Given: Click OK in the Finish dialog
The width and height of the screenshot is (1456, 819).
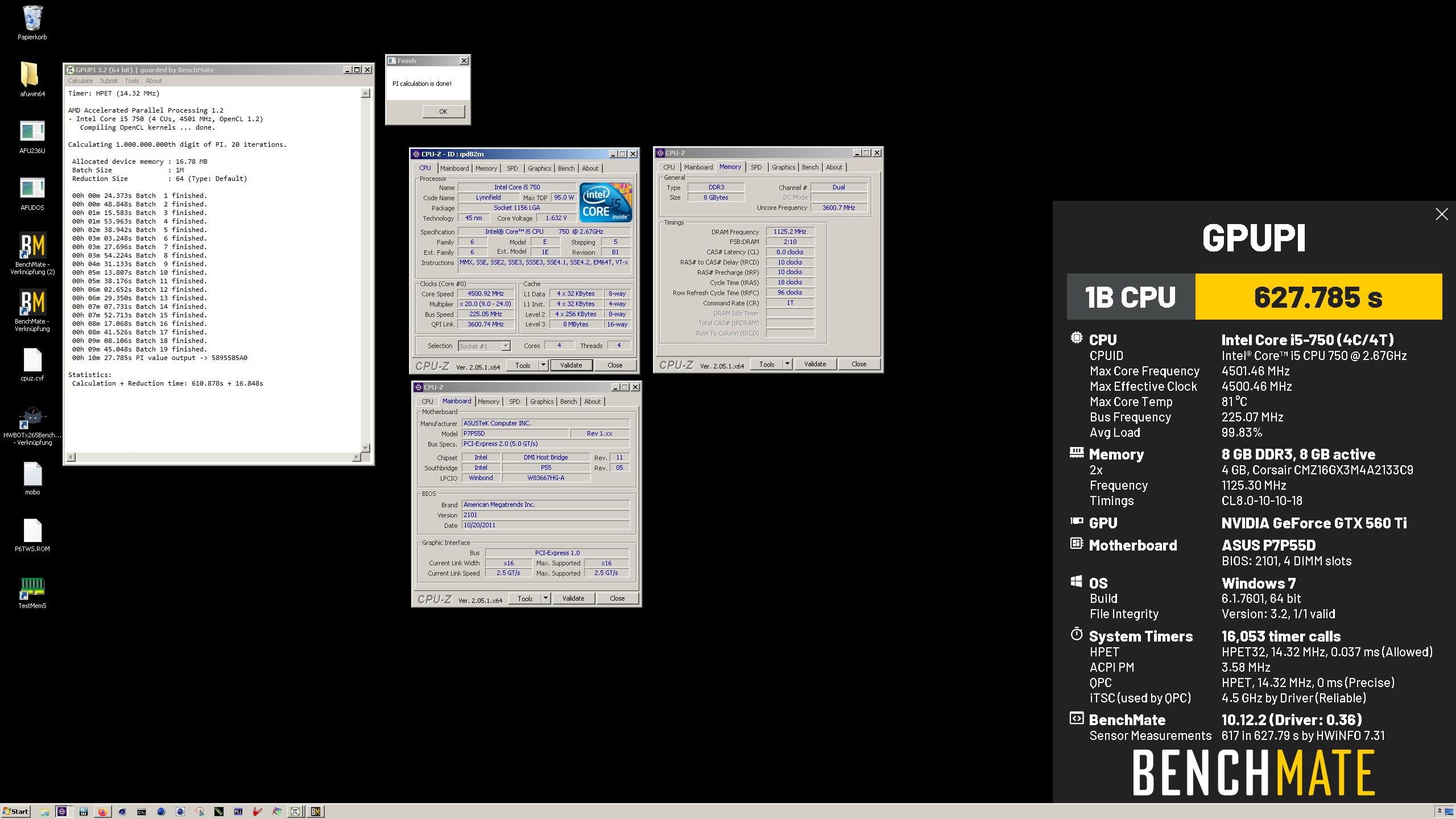Looking at the screenshot, I should (x=443, y=111).
